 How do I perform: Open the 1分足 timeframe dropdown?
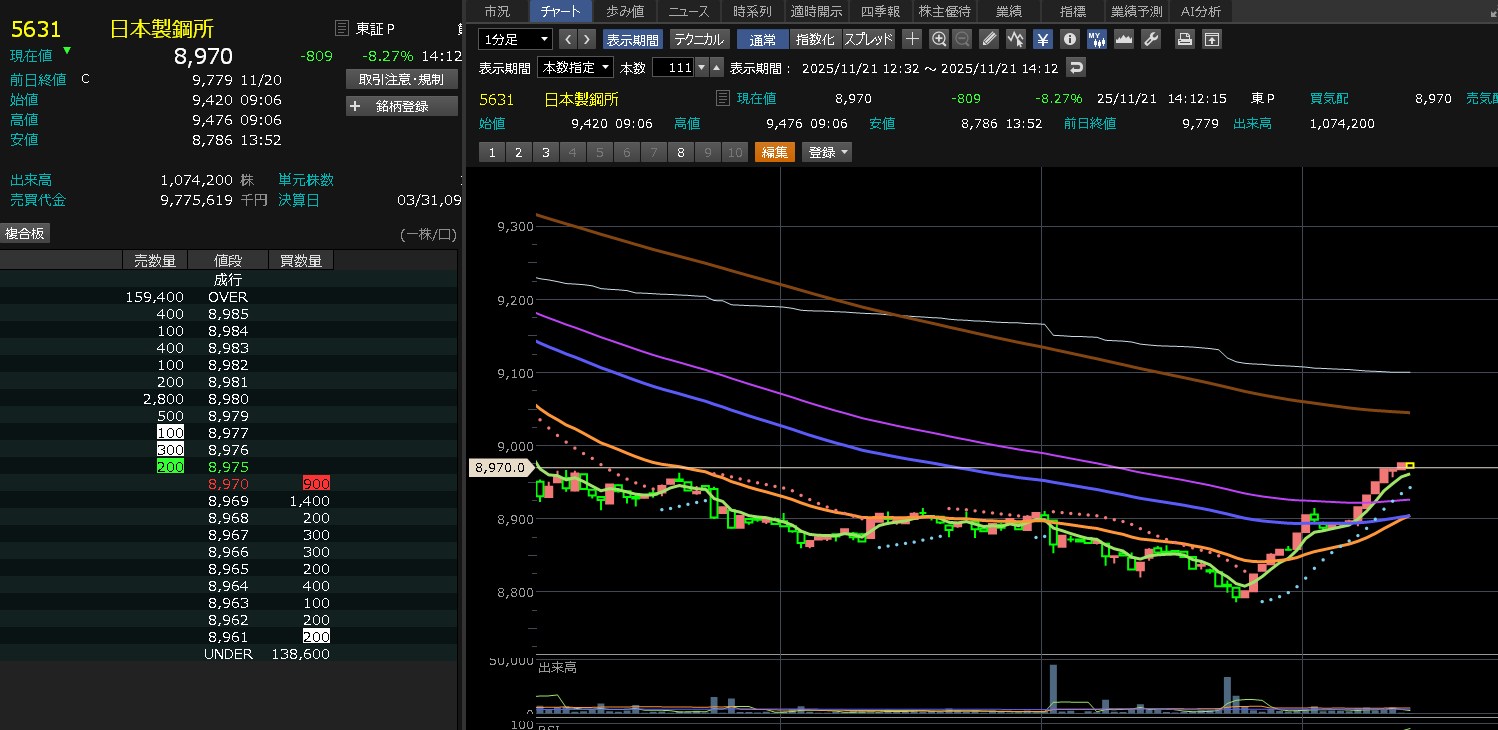click(515, 39)
